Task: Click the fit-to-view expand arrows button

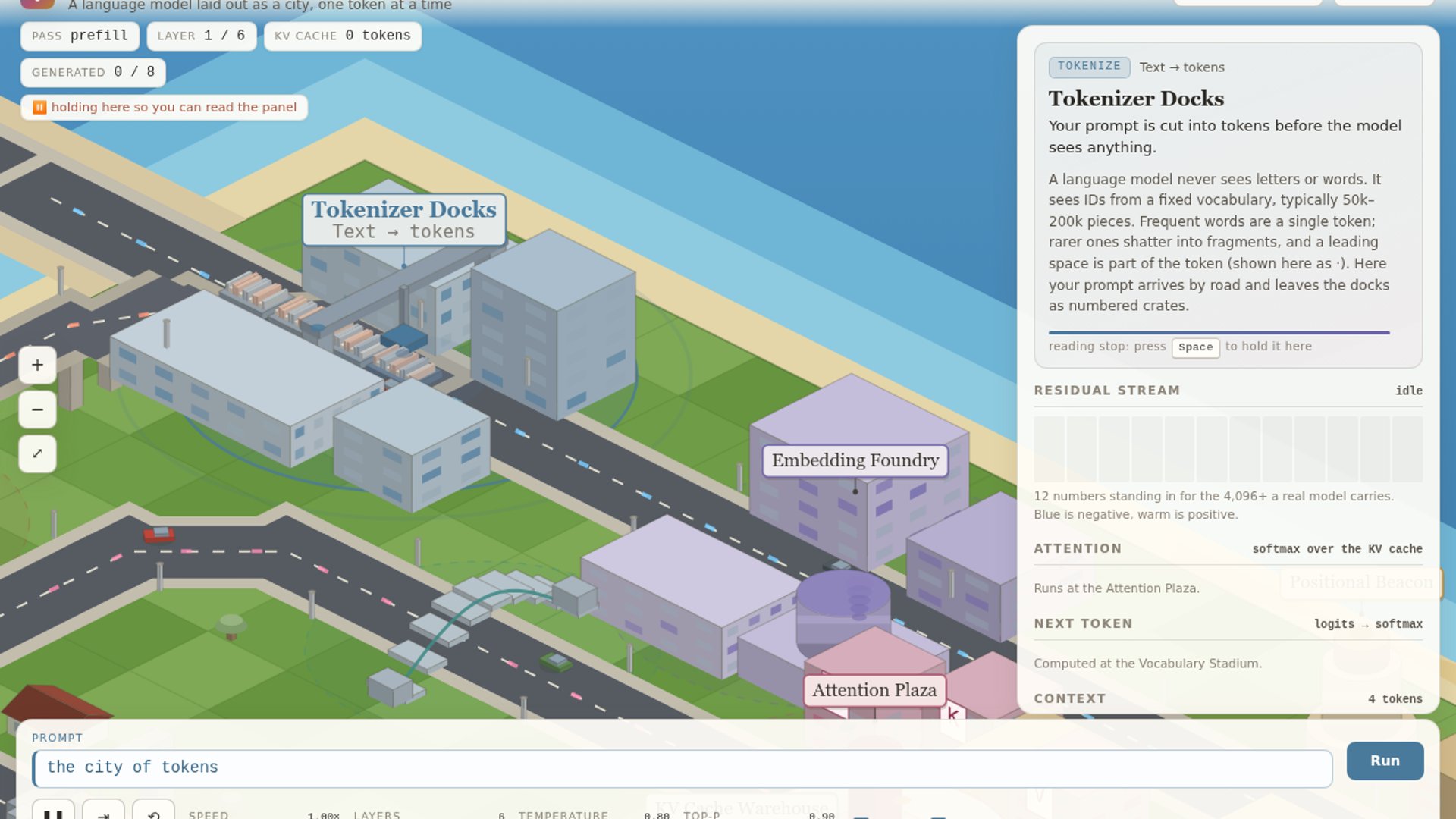Action: coord(37,453)
